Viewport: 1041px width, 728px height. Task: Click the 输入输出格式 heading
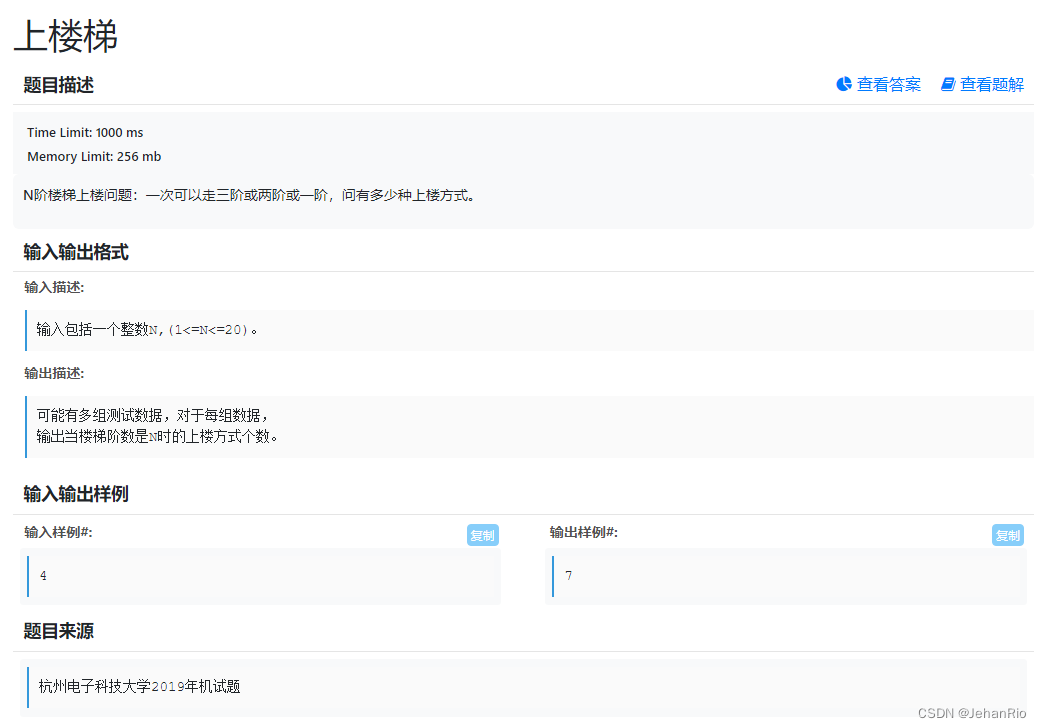point(76,252)
